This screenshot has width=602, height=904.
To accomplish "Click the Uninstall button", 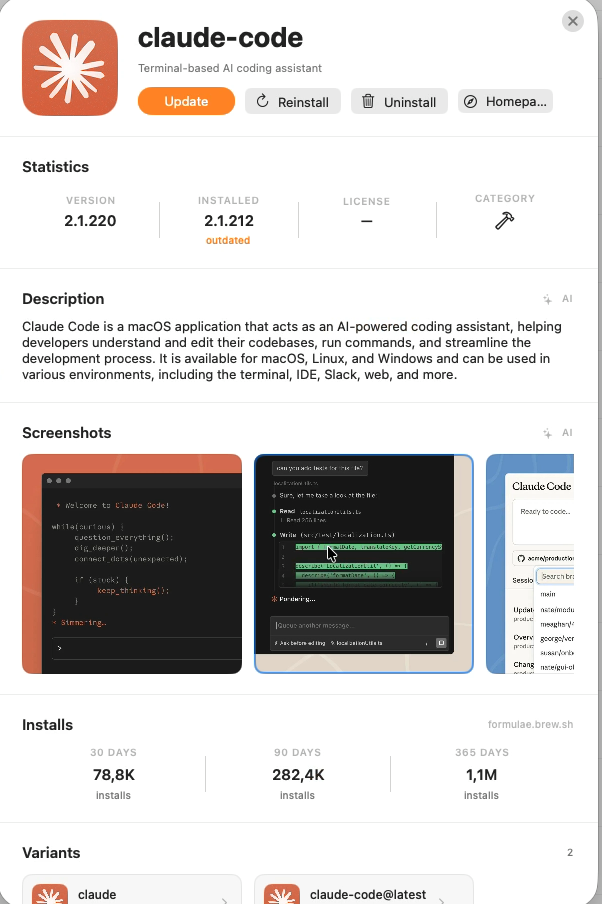I will pos(399,101).
